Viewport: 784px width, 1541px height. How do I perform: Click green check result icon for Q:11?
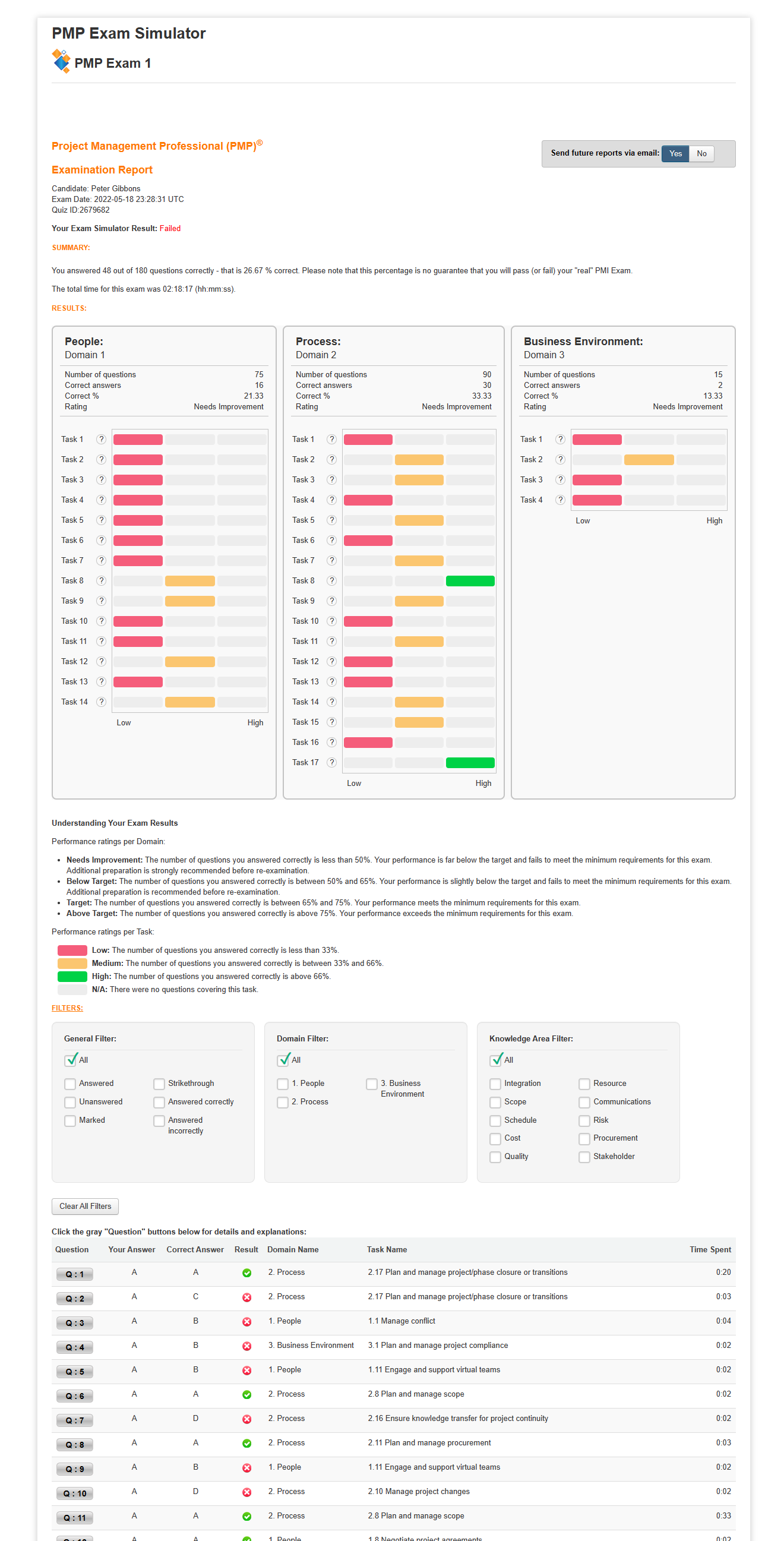246,1517
